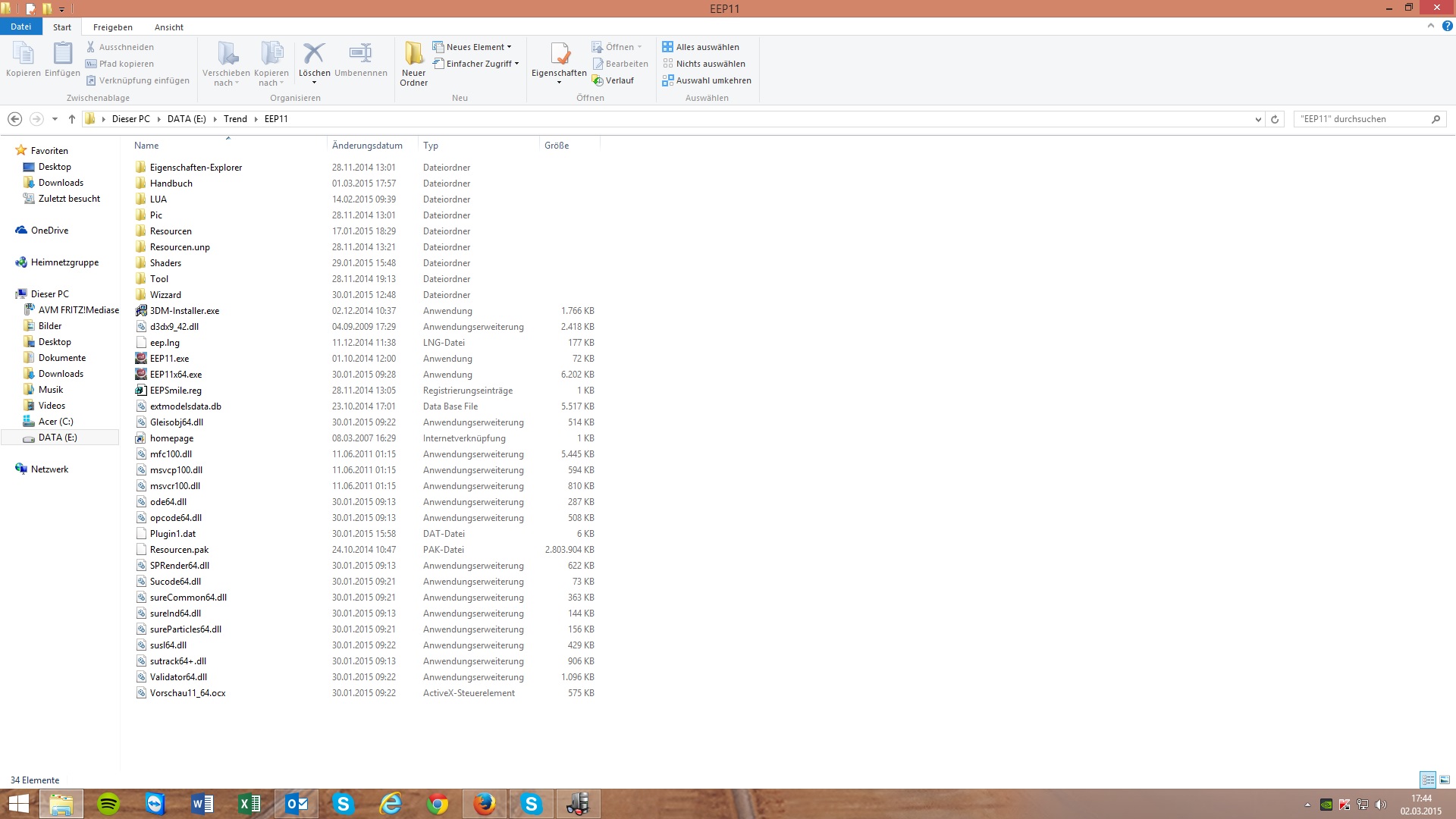
Task: Open Firefox from the taskbar
Action: tap(484, 804)
